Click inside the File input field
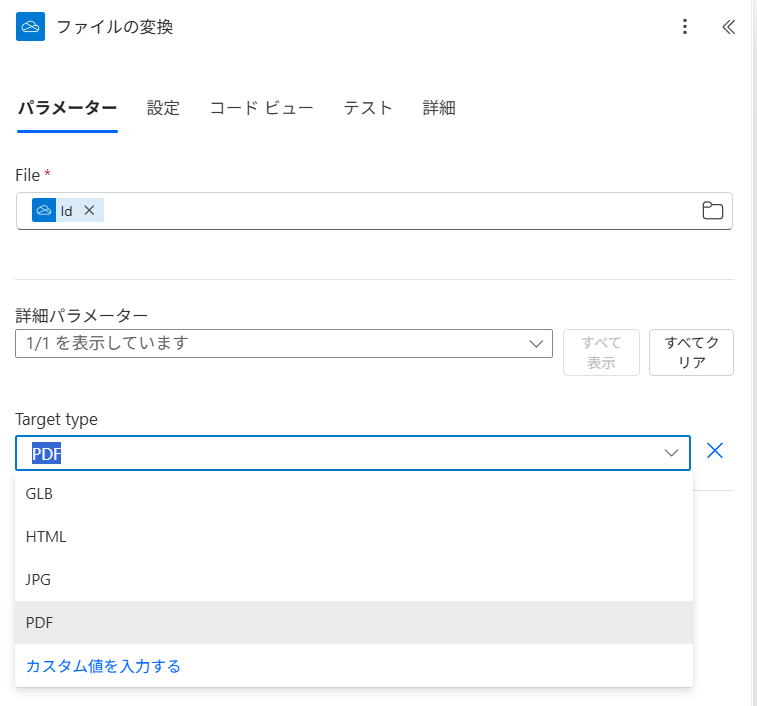757x706 pixels. click(x=400, y=210)
